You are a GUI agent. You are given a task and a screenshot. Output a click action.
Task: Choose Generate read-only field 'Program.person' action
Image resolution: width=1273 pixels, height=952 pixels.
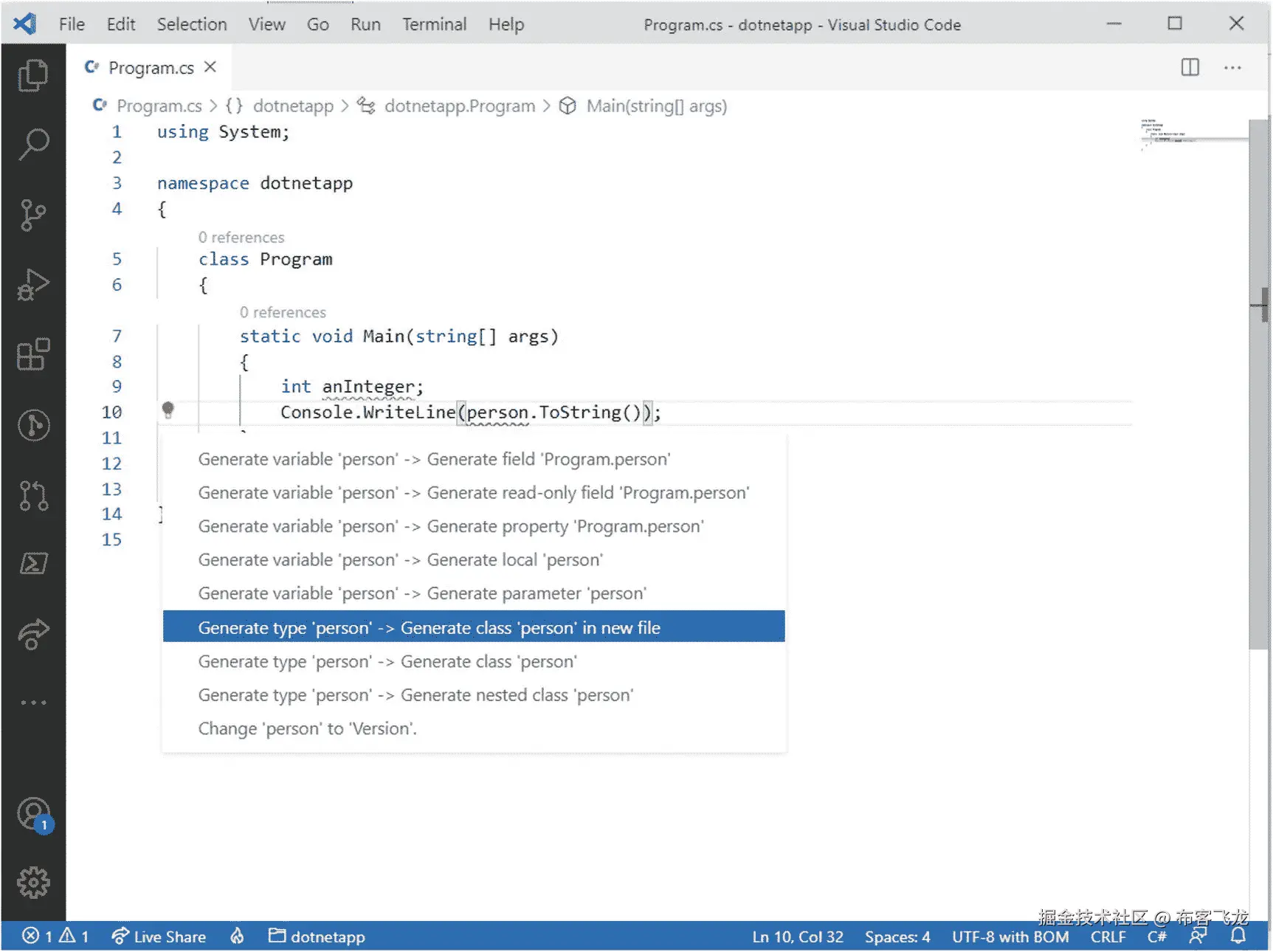474,493
